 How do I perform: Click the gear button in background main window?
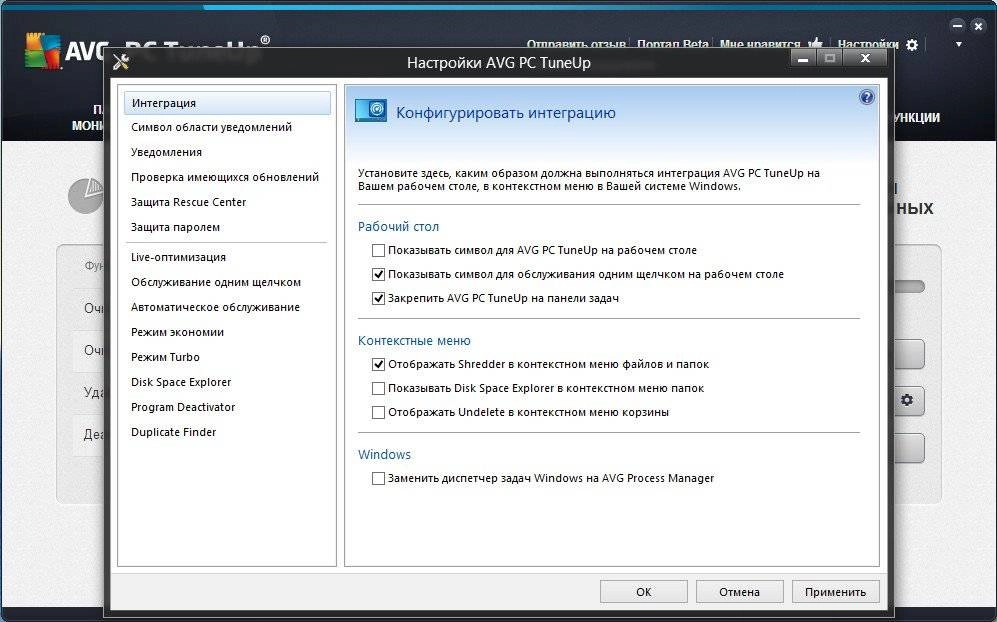[907, 400]
